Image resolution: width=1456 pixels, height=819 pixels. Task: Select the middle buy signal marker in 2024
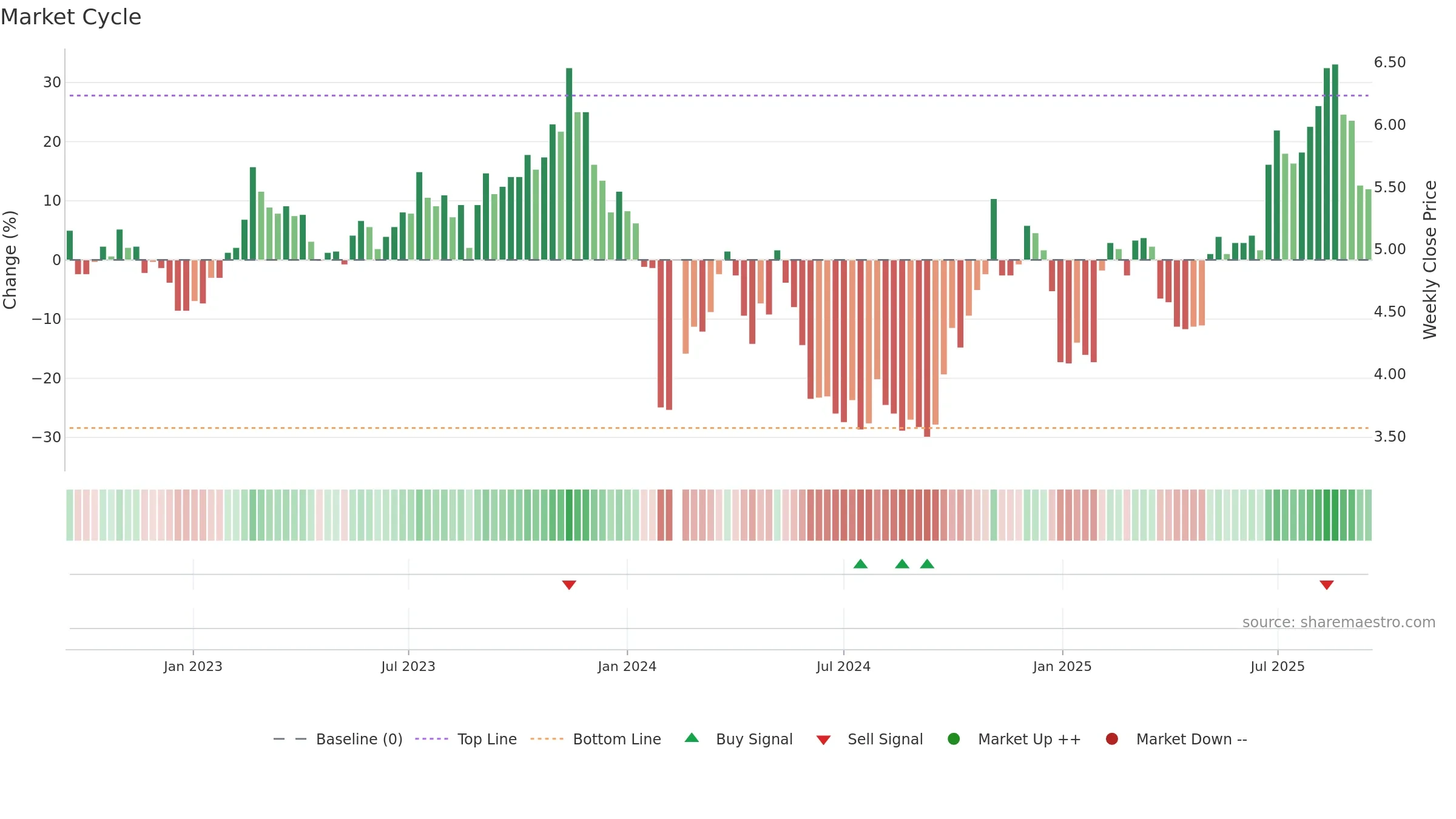[x=902, y=564]
